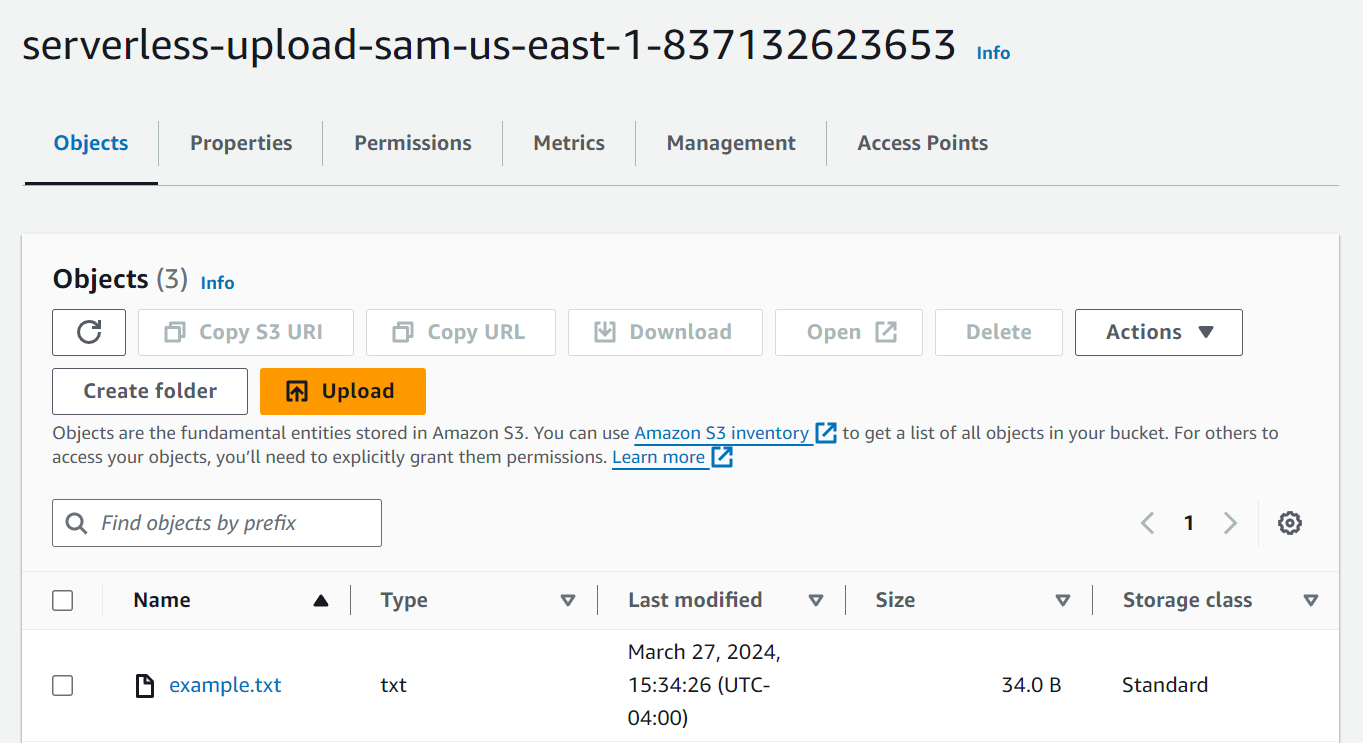Image resolution: width=1363 pixels, height=743 pixels.
Task: Click the Storage class column header
Action: (1187, 600)
